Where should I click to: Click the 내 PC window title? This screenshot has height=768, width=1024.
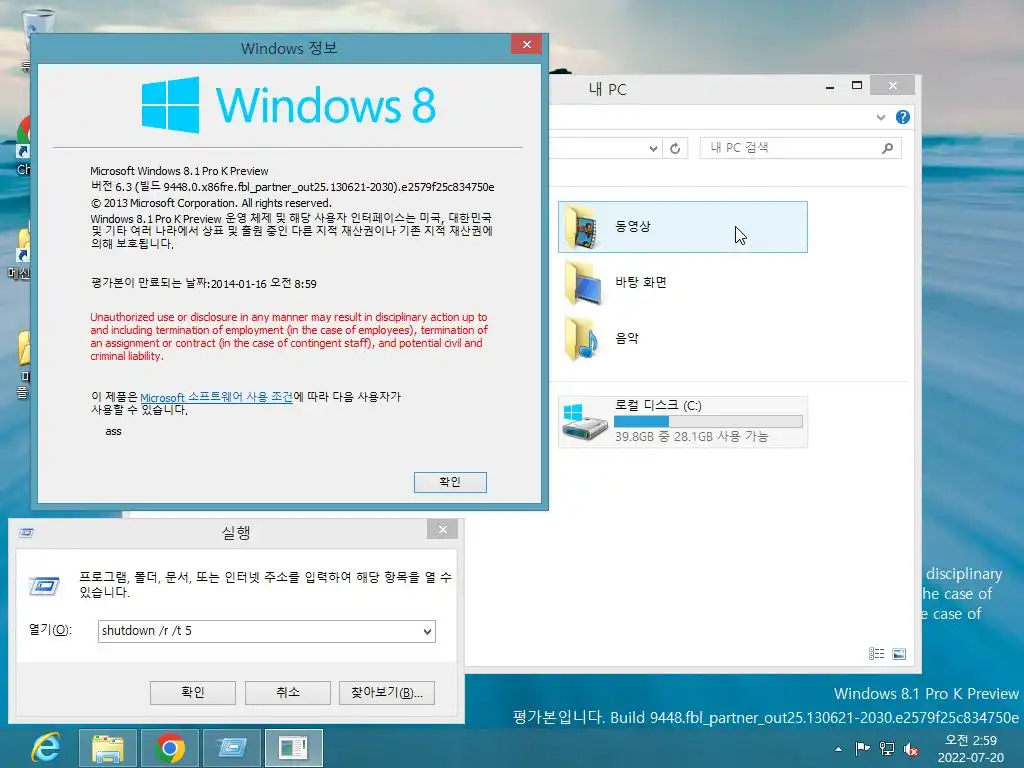607,89
